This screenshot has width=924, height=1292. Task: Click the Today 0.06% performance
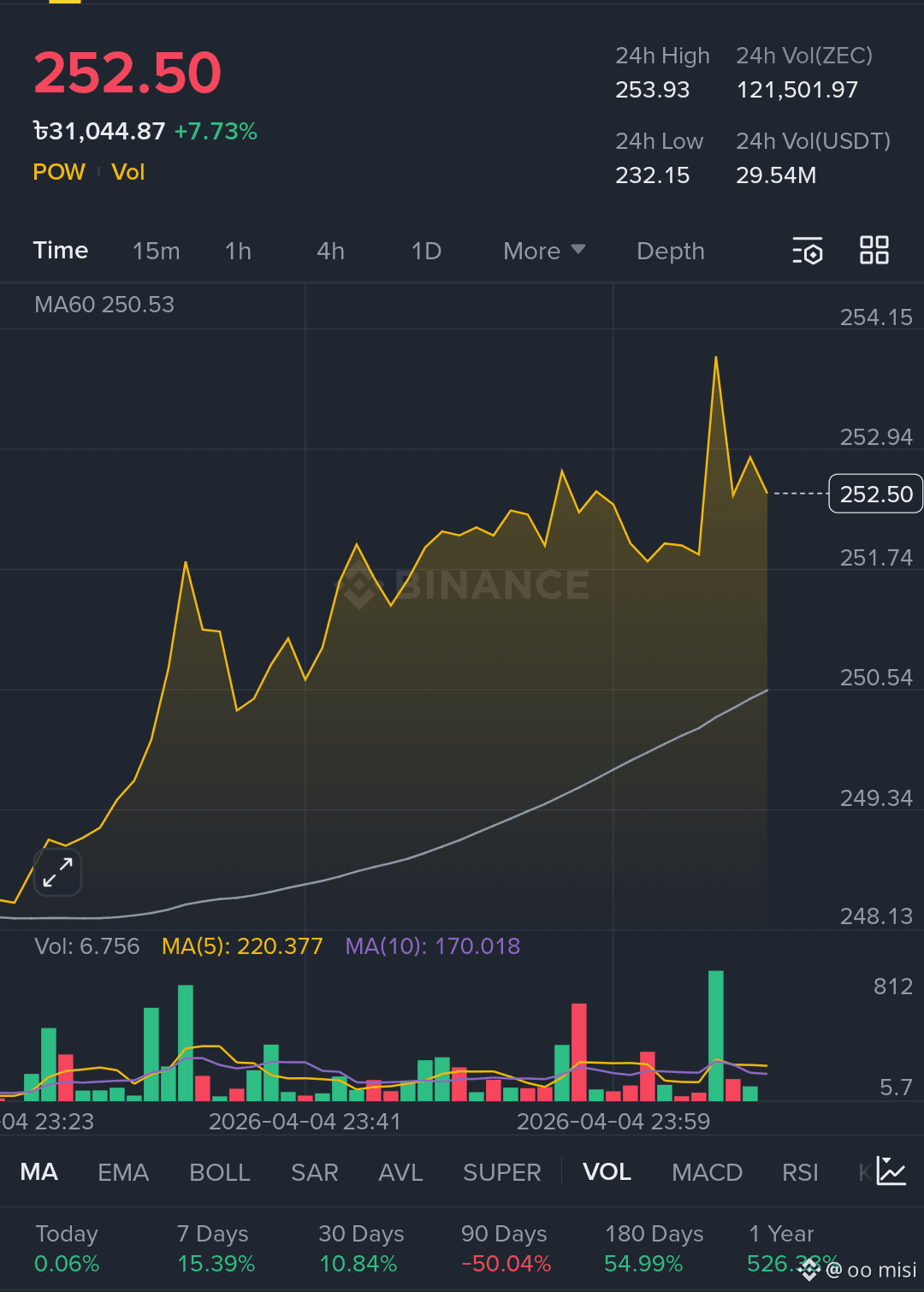(x=67, y=1248)
